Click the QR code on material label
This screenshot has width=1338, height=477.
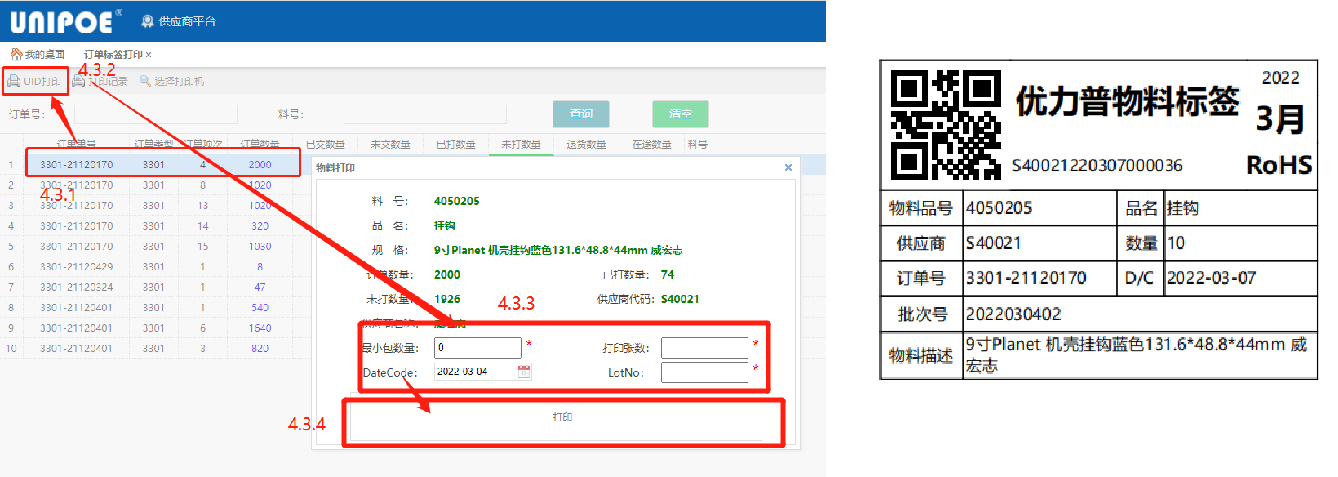click(945, 123)
